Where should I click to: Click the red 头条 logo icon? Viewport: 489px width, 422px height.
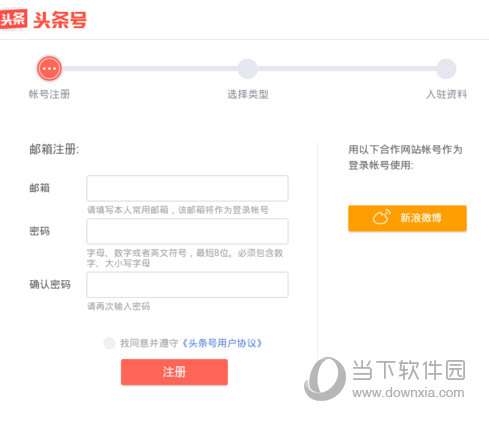pos(13,20)
